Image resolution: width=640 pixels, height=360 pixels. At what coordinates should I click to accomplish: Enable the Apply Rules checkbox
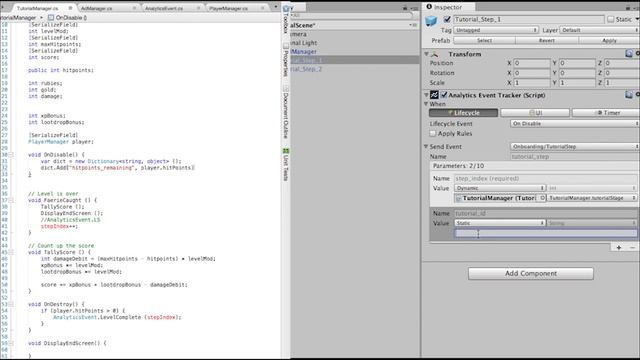pos(433,133)
